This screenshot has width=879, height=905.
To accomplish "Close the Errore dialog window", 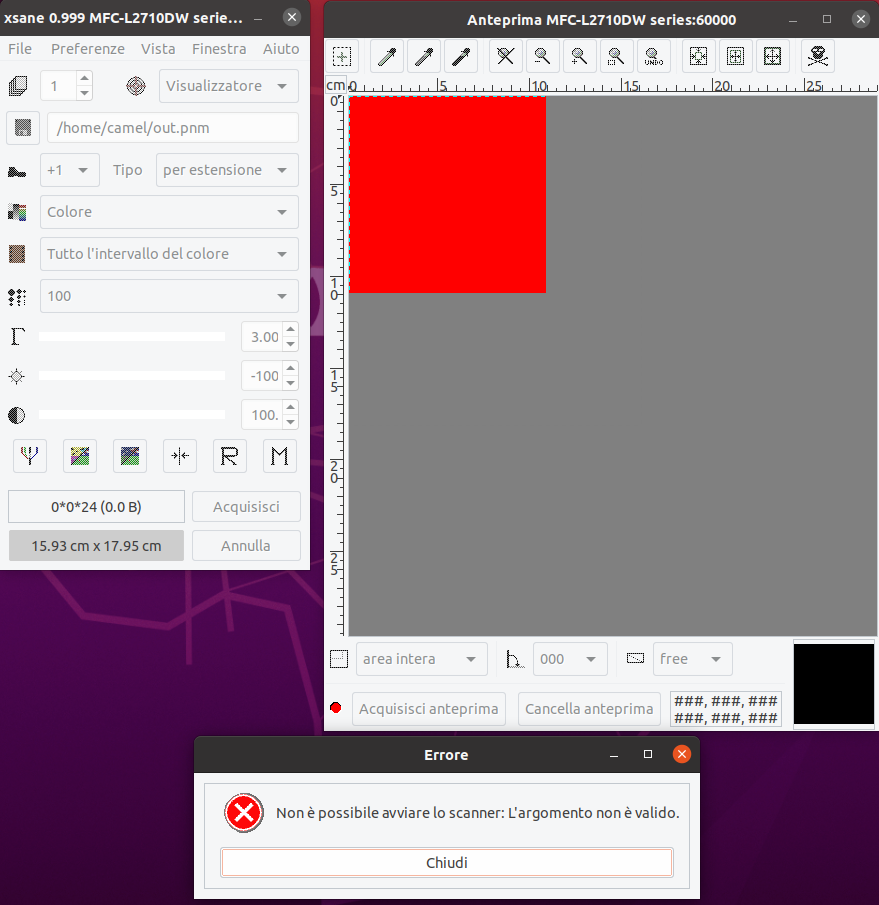I will click(x=682, y=754).
